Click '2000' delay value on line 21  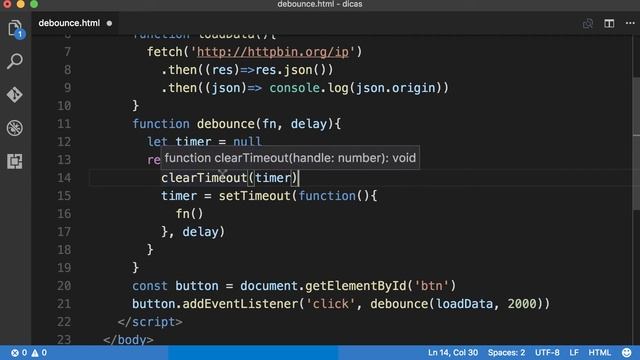522,304
